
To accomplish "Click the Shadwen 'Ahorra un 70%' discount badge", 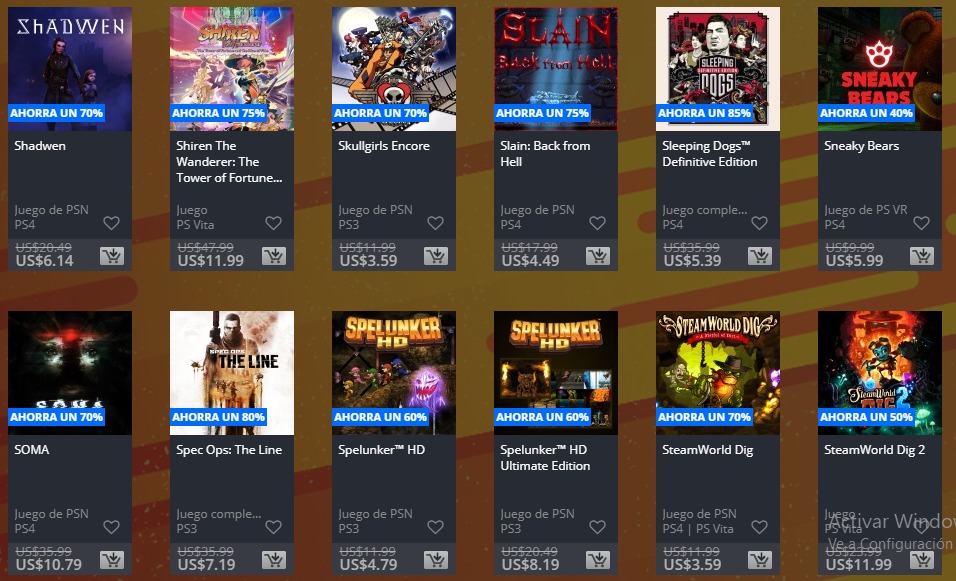I will coord(56,113).
